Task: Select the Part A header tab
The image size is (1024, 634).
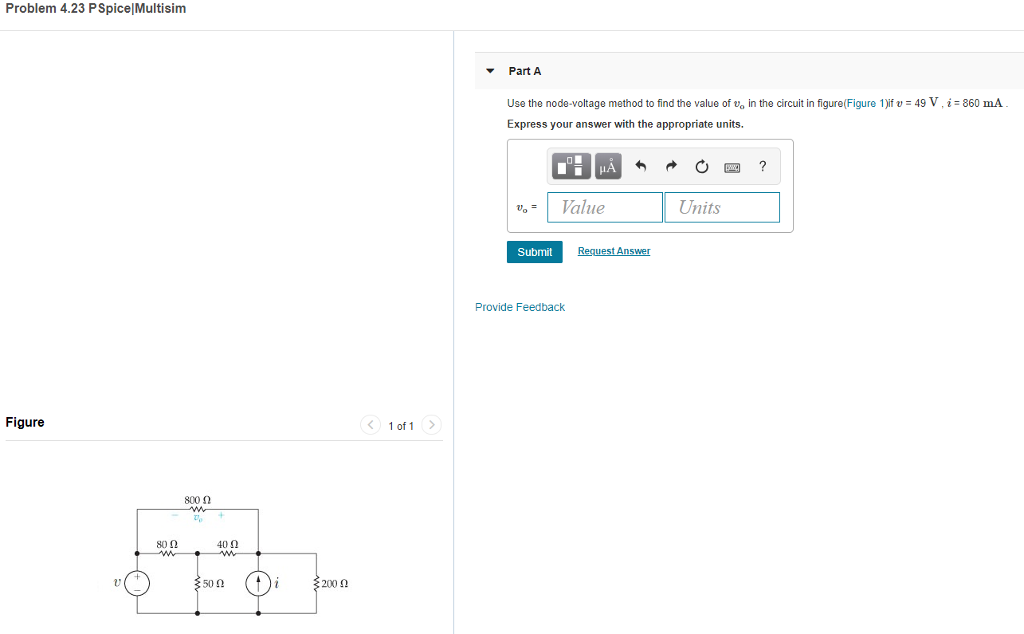Action: (525, 70)
